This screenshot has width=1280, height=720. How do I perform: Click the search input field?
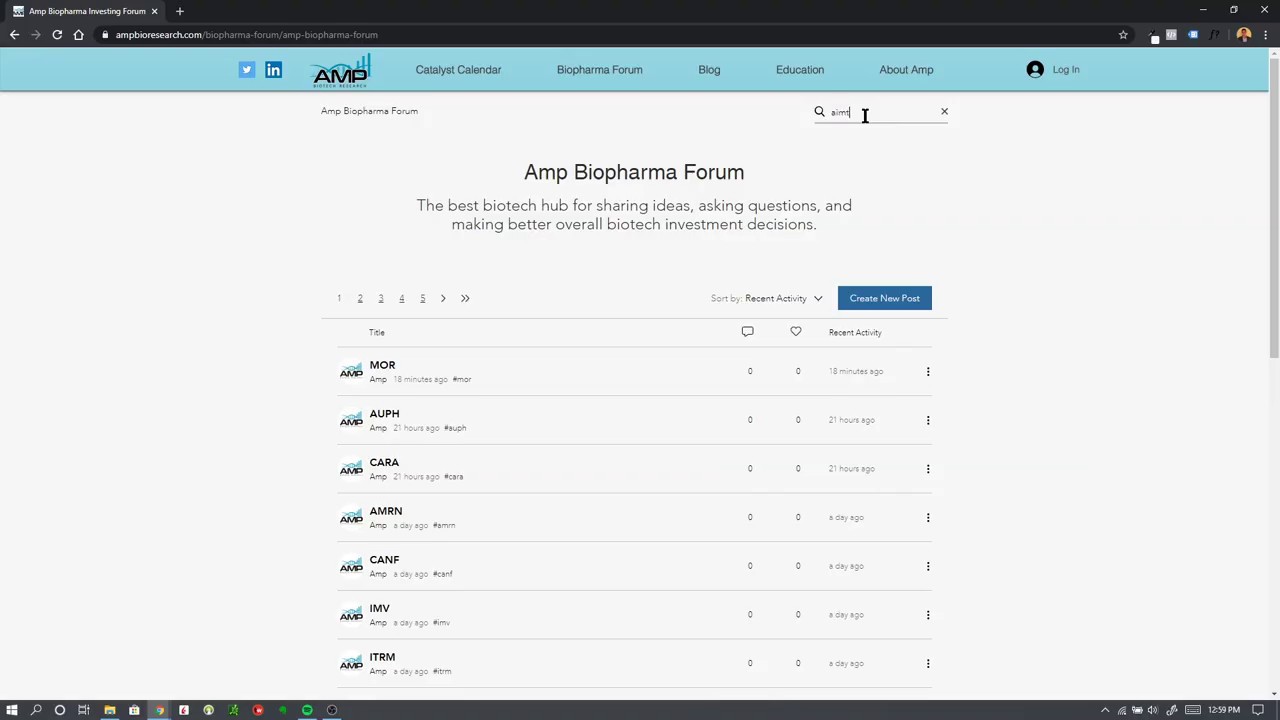882,112
